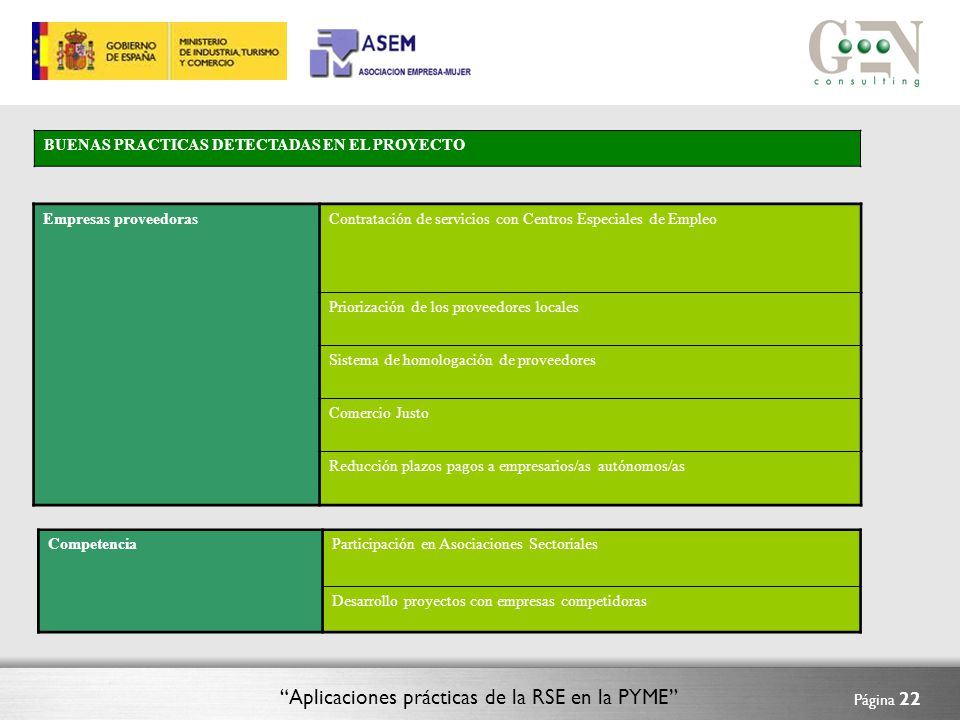Click the ASEM Asociacion Empresa-Mujer logo

click(390, 53)
